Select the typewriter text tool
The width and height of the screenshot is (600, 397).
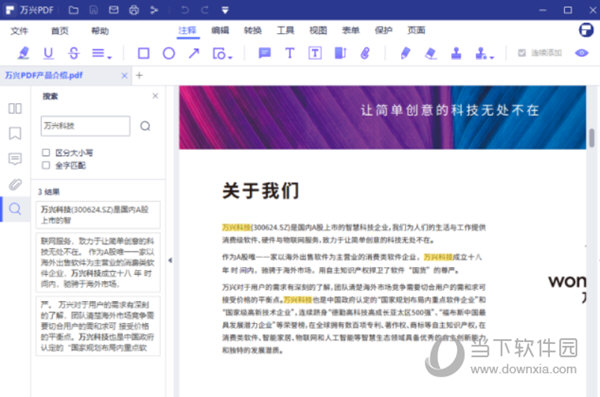(x=290, y=53)
